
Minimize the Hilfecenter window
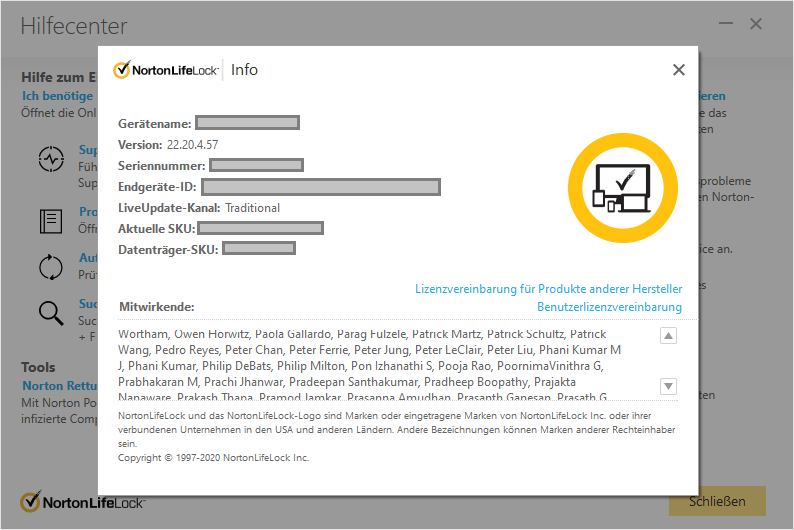pyautogui.click(x=726, y=23)
